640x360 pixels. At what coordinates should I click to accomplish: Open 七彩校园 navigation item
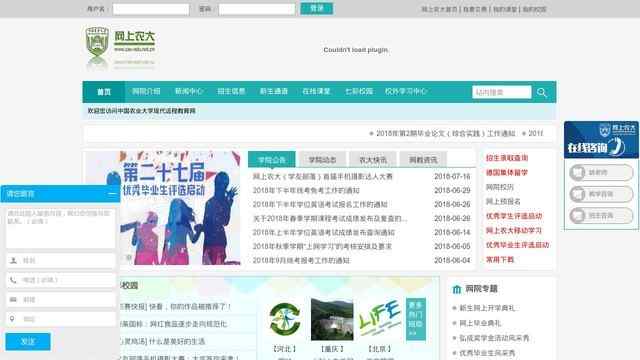(359, 91)
